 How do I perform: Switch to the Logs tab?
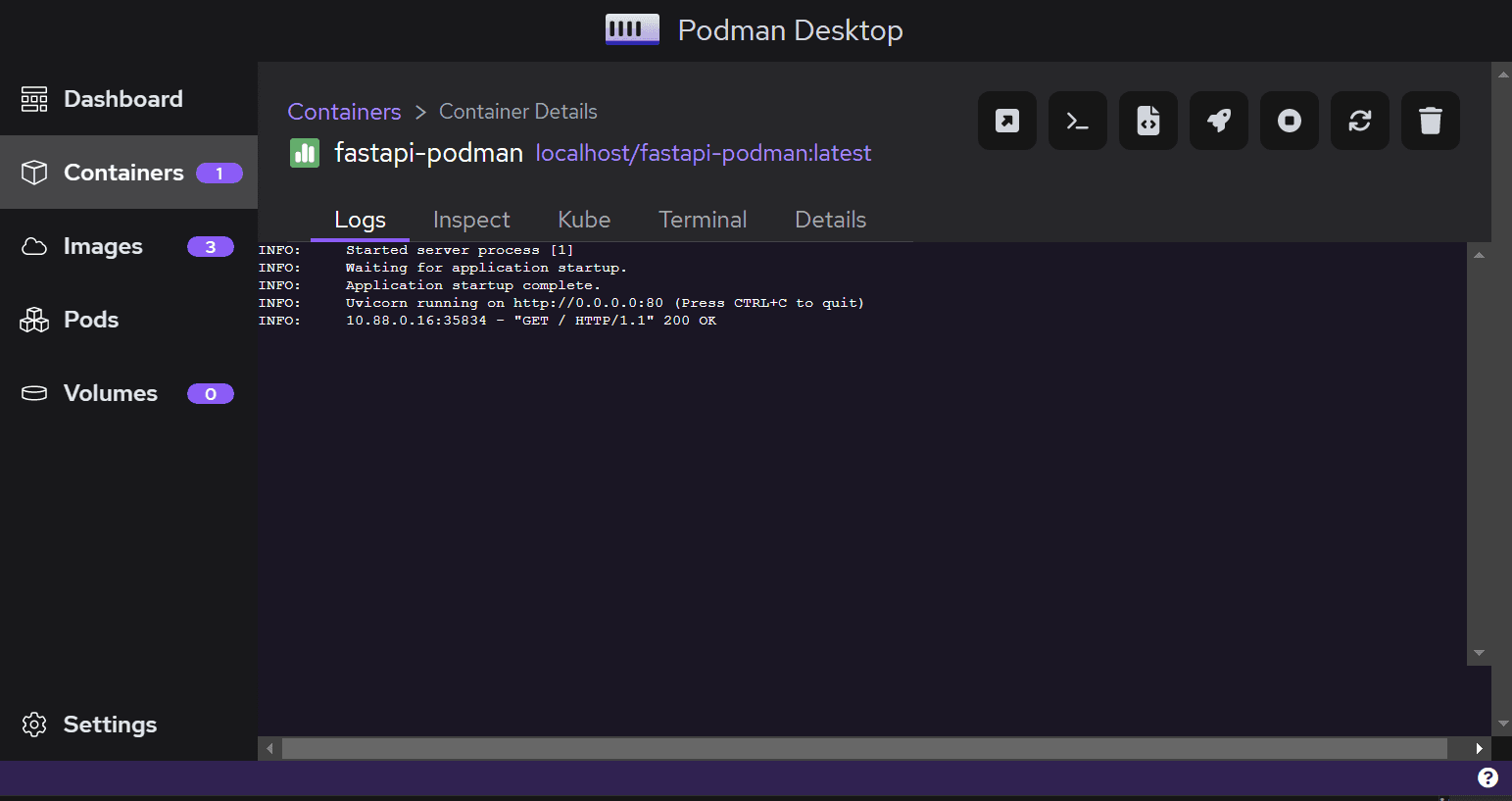[360, 220]
